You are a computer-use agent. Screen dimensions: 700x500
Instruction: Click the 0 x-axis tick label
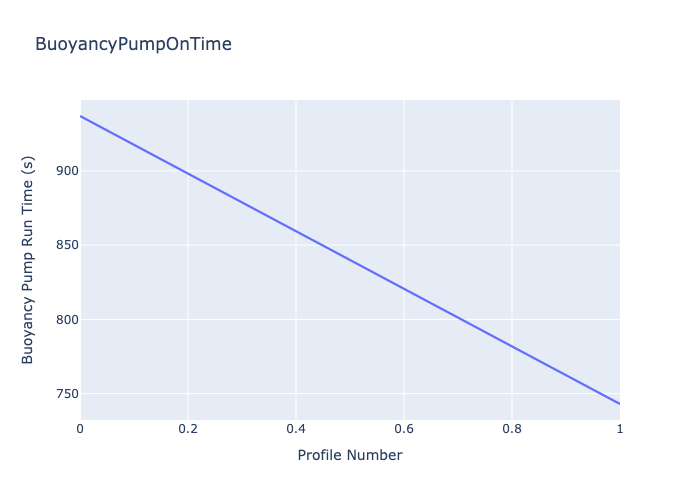coord(81,429)
